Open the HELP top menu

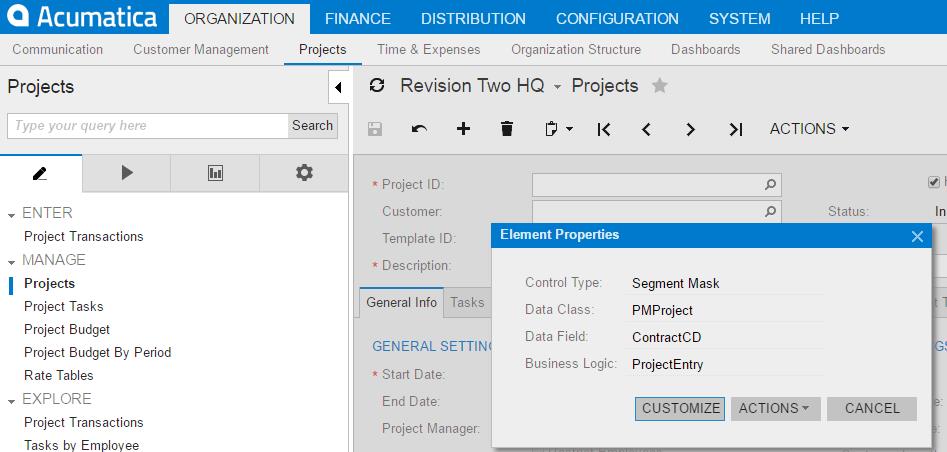pos(819,19)
